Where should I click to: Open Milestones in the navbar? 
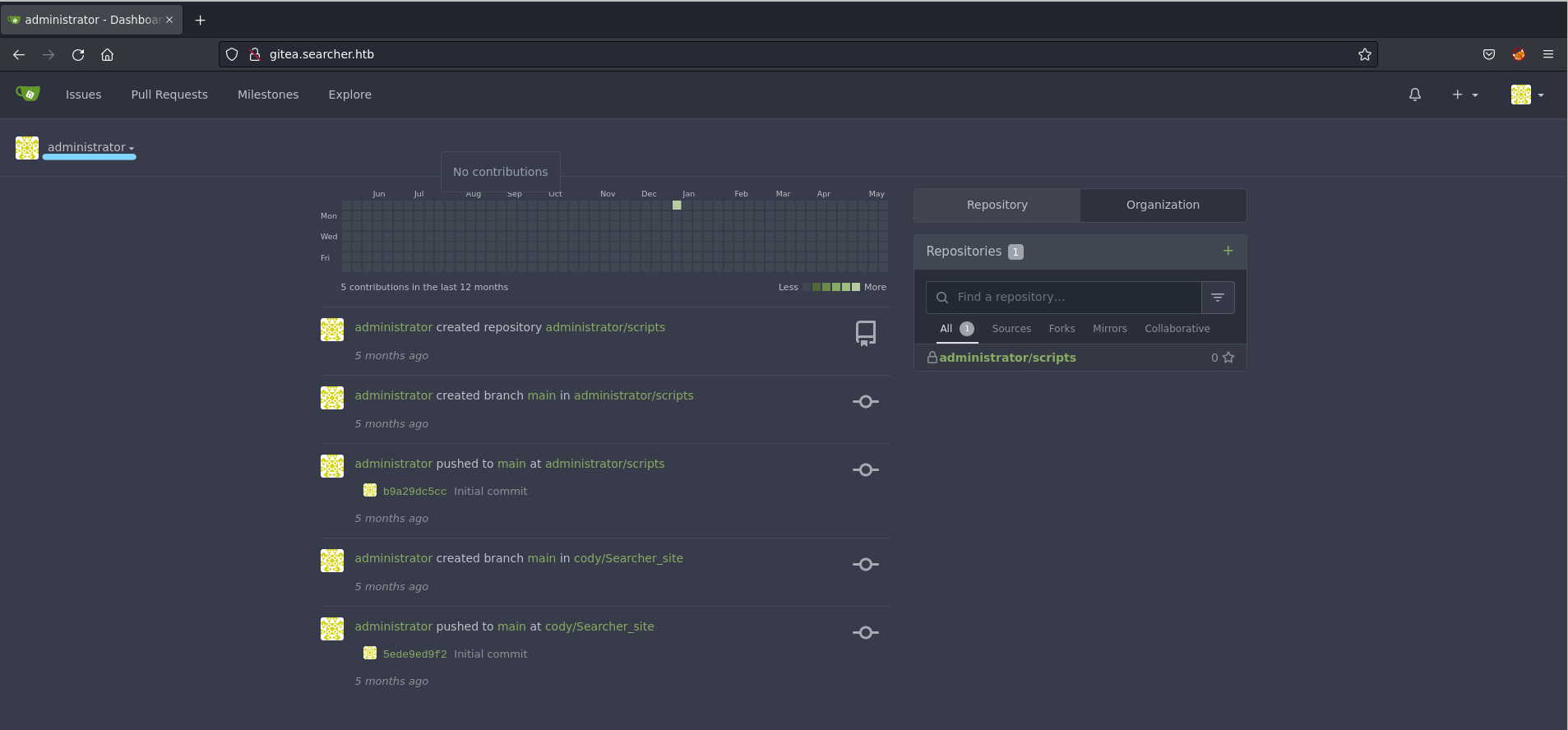click(x=268, y=95)
